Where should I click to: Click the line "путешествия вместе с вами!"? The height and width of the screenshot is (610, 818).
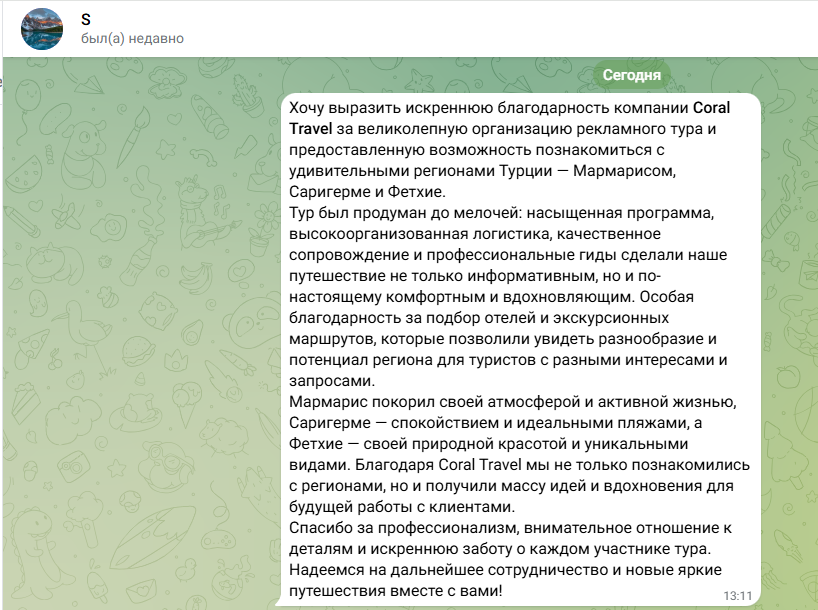coord(395,591)
